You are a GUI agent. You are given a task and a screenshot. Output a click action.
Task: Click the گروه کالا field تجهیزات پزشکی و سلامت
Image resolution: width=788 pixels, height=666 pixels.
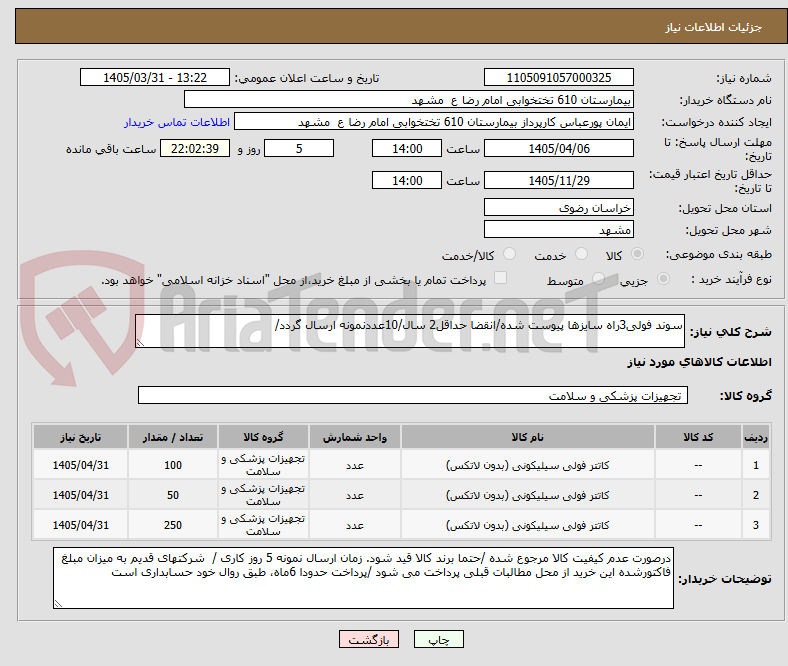point(413,395)
